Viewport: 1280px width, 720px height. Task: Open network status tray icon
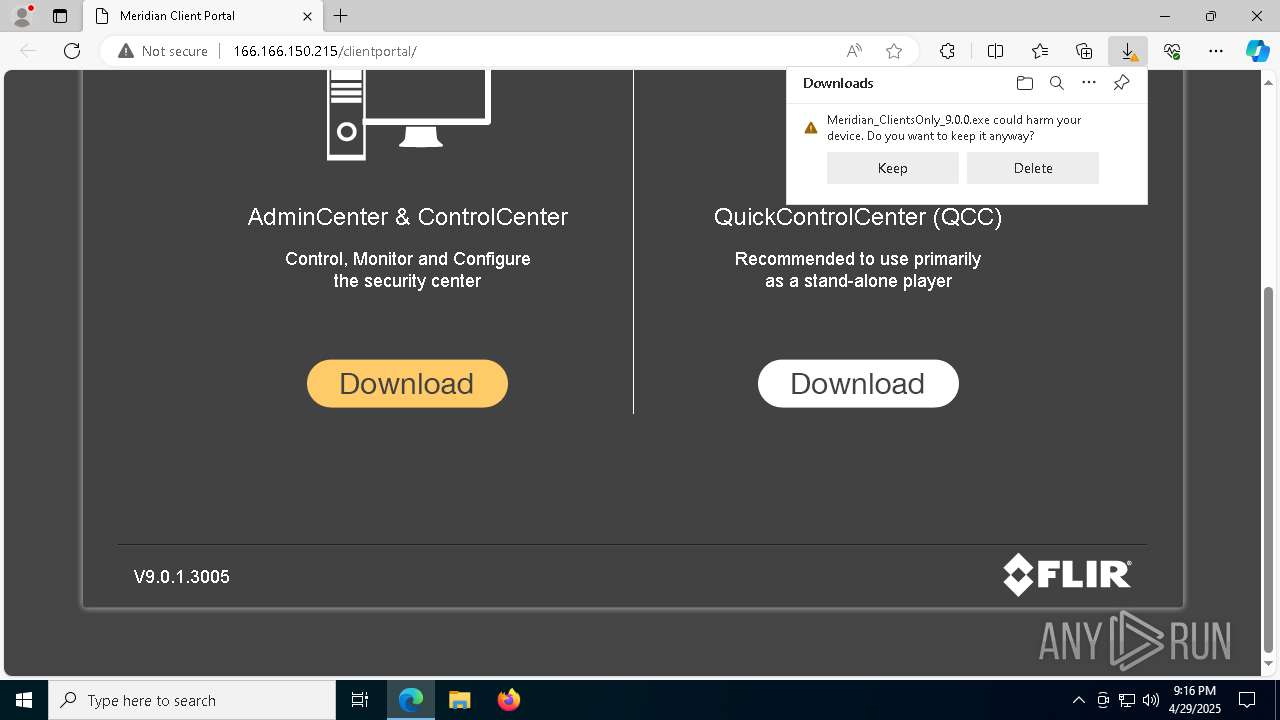point(1127,700)
